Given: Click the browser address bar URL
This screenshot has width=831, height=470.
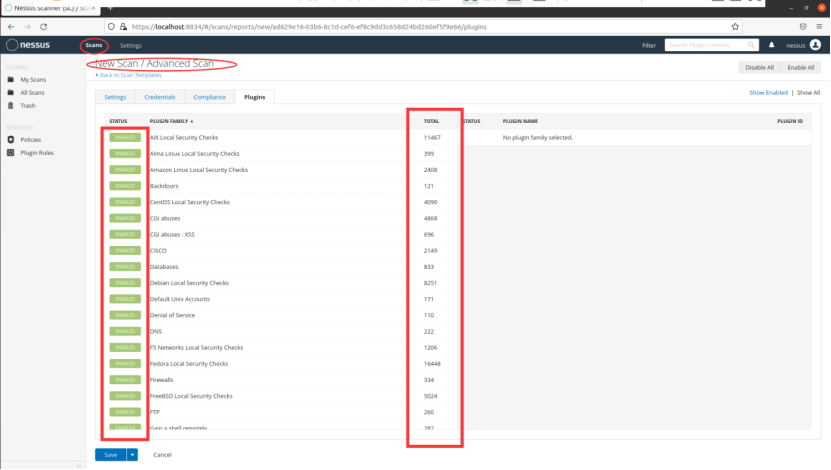Looking at the screenshot, I should (309, 26).
